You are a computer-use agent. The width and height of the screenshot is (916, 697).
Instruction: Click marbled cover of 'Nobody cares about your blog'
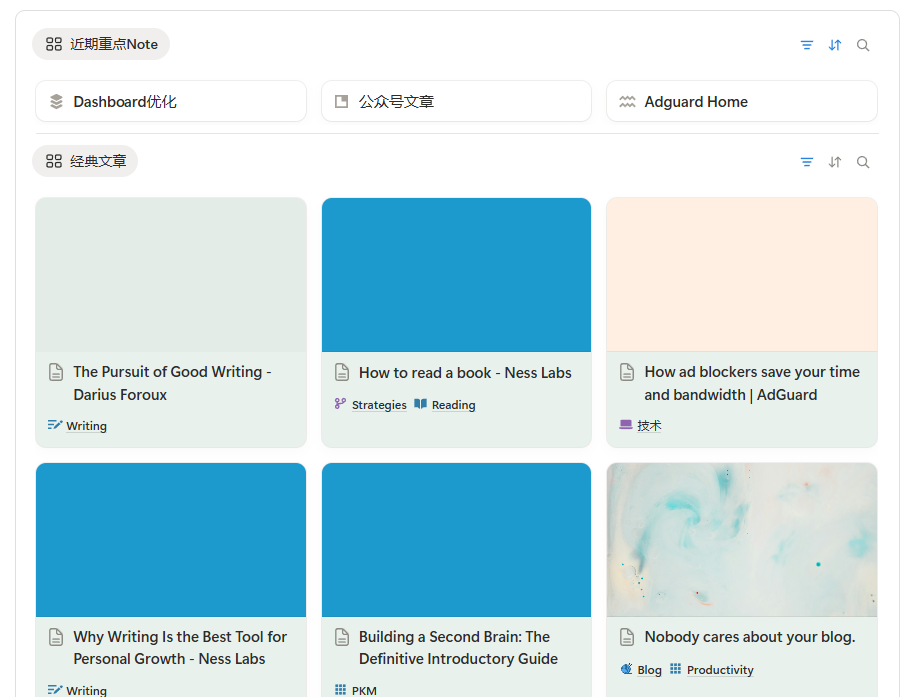coord(741,540)
